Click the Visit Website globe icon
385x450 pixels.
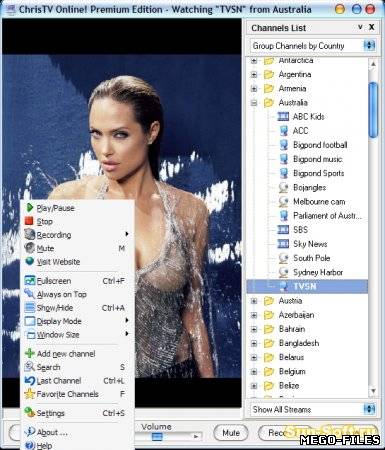pyautogui.click(x=30, y=261)
